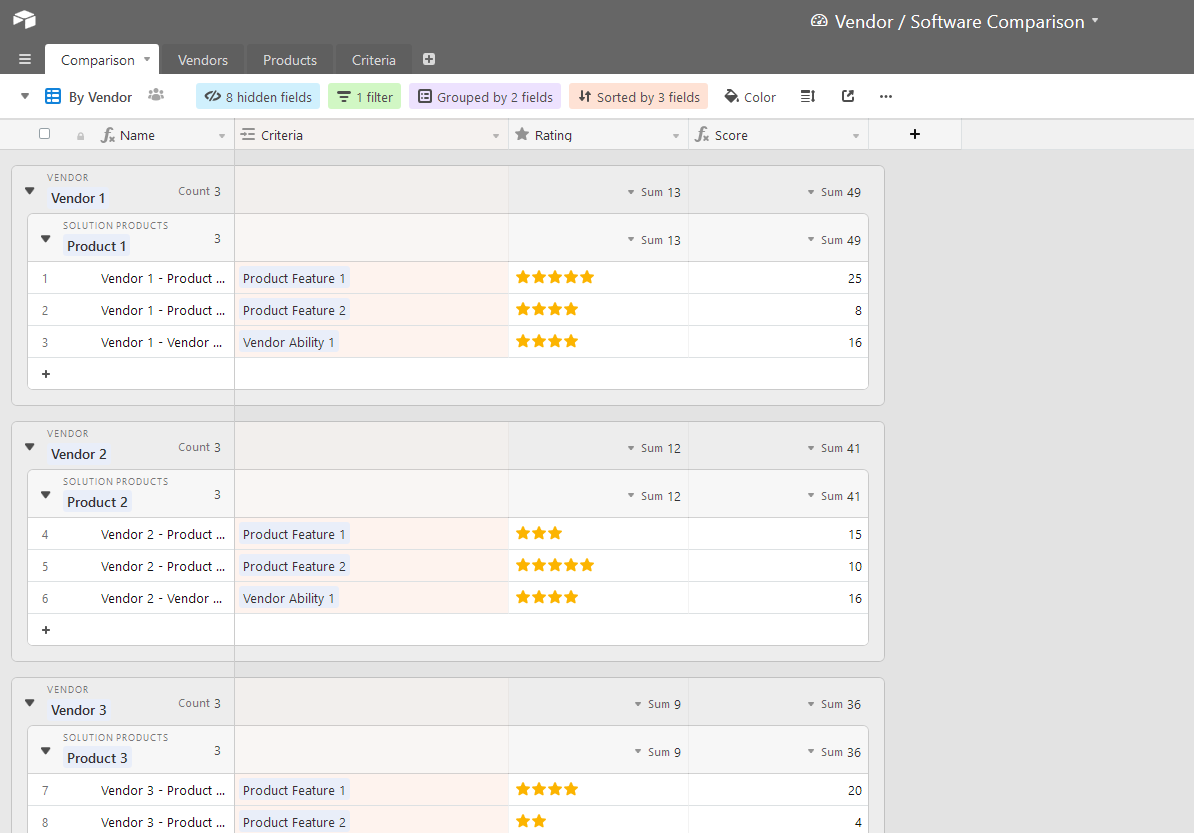Toggle the select-all rows checkbox
The image size is (1194, 833).
[44, 134]
